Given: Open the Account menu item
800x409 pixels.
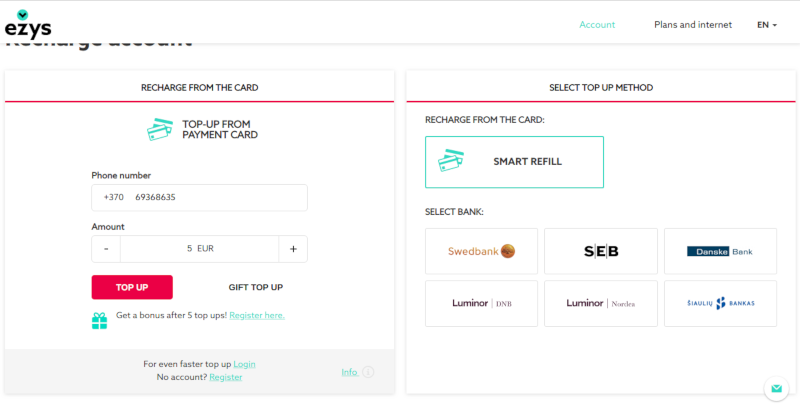Looking at the screenshot, I should click(x=597, y=24).
